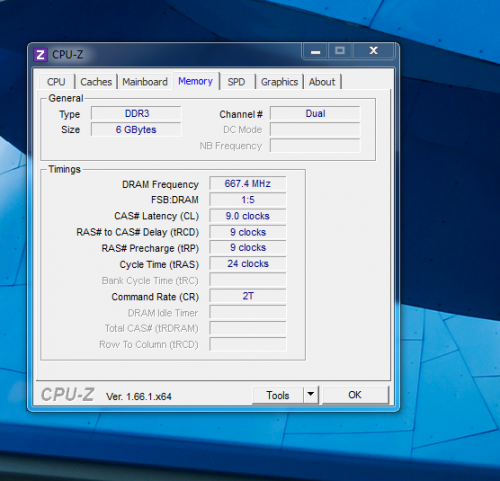Minimize the CPU-Z window
This screenshot has height=481, width=500.
315,51
